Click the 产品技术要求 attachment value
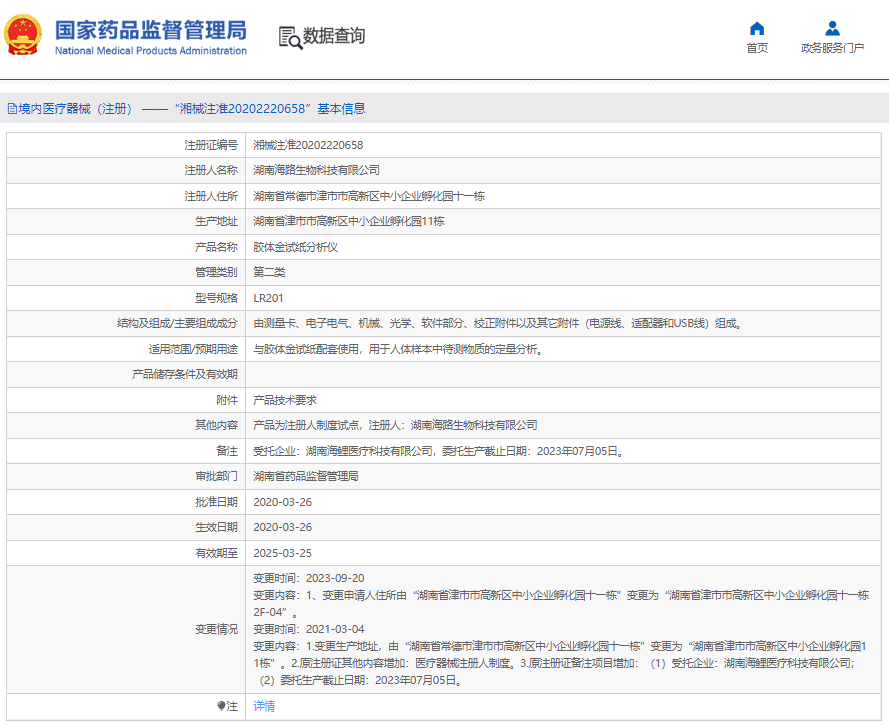Screen dimensions: 889x727 [285, 400]
